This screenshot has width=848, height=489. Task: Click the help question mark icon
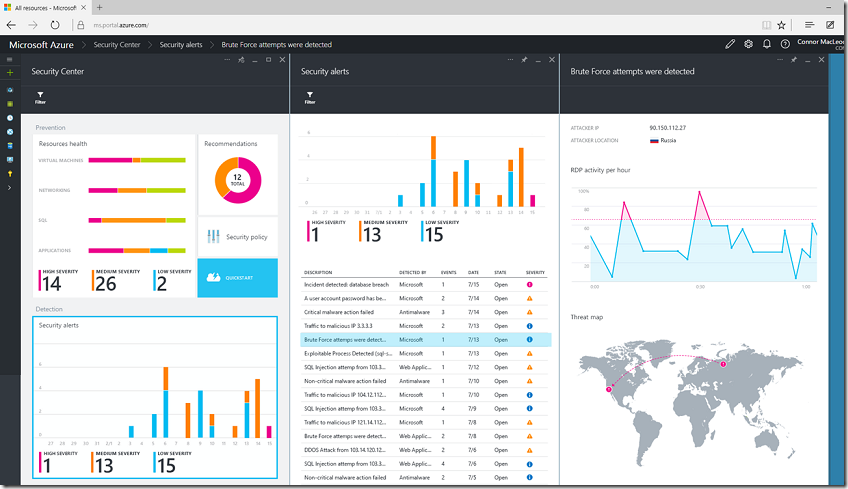click(785, 45)
